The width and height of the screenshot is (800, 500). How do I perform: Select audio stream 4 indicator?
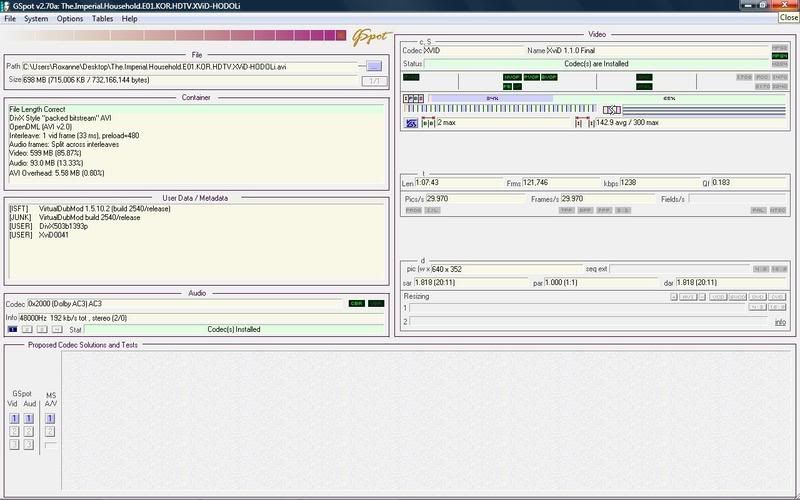pos(57,330)
